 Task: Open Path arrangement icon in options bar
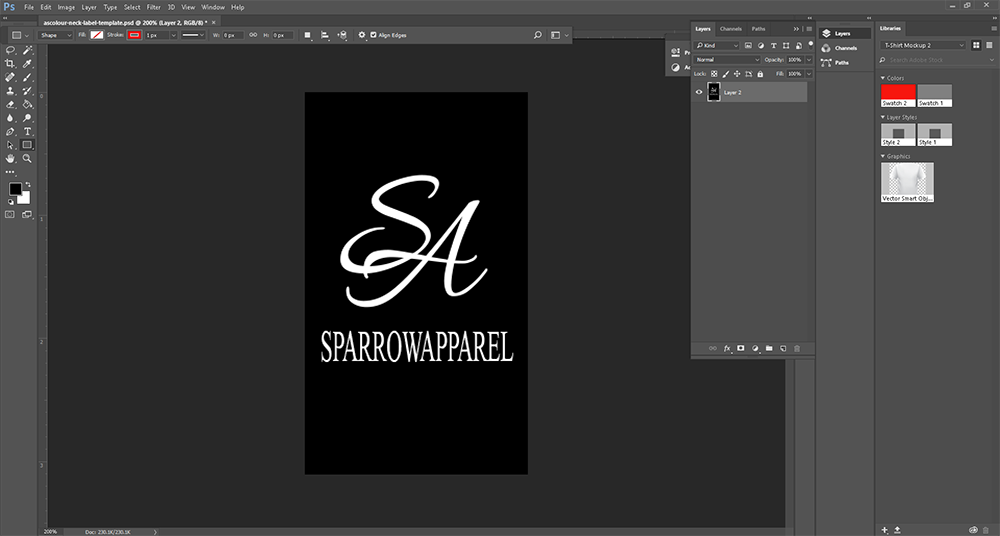pos(342,35)
